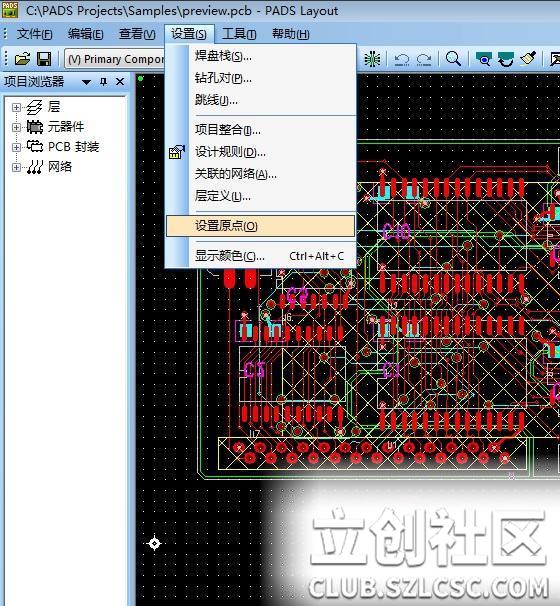Click the Design Rules menu icon

coord(177,152)
